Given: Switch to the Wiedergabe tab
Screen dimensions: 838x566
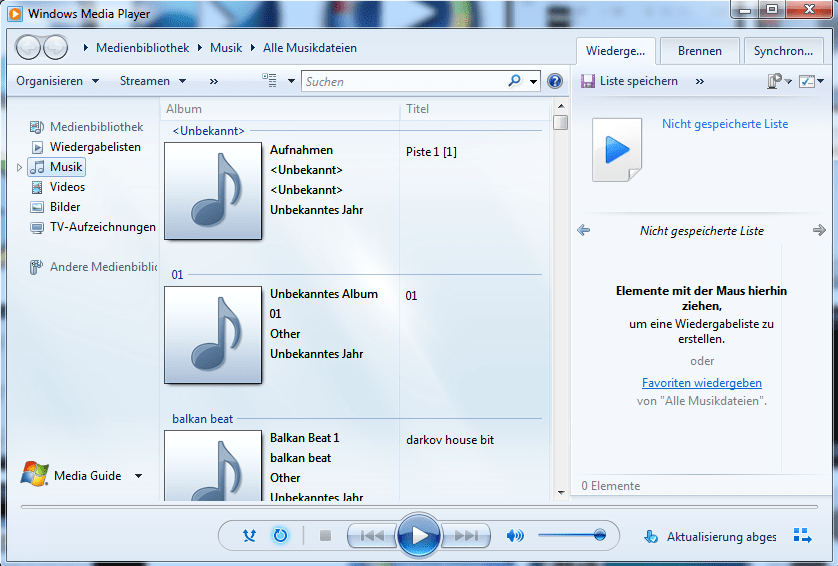Looking at the screenshot, I should point(616,51).
